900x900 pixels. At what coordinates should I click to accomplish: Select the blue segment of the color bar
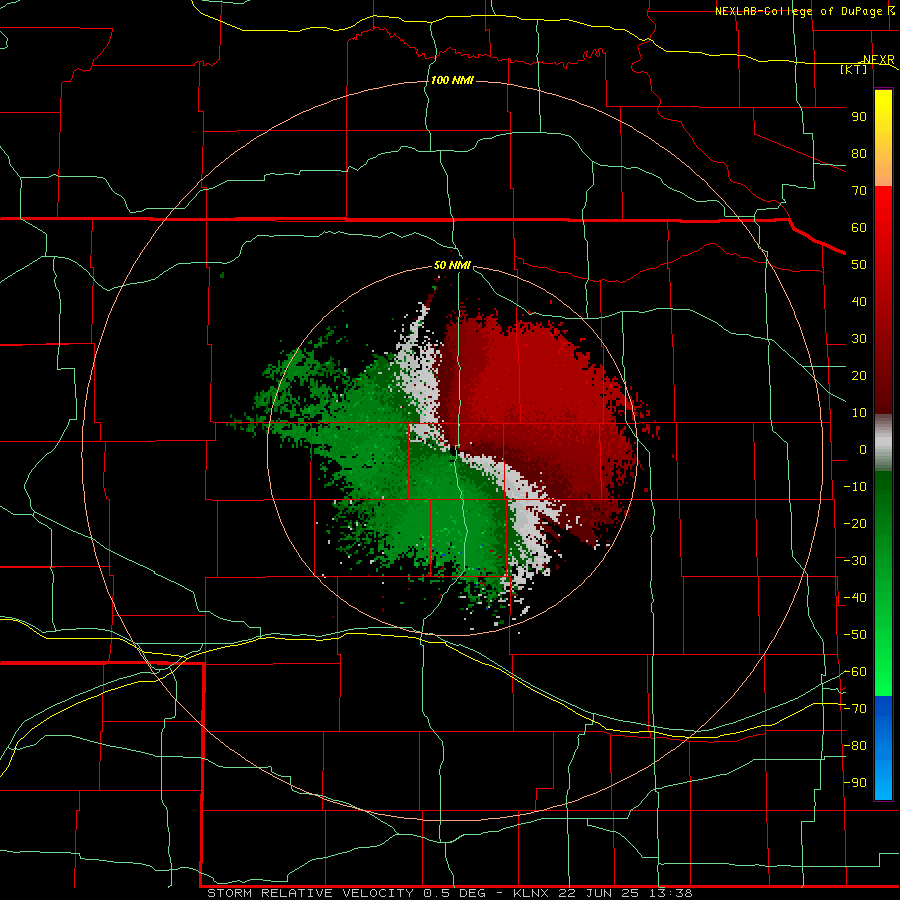pyautogui.click(x=883, y=748)
